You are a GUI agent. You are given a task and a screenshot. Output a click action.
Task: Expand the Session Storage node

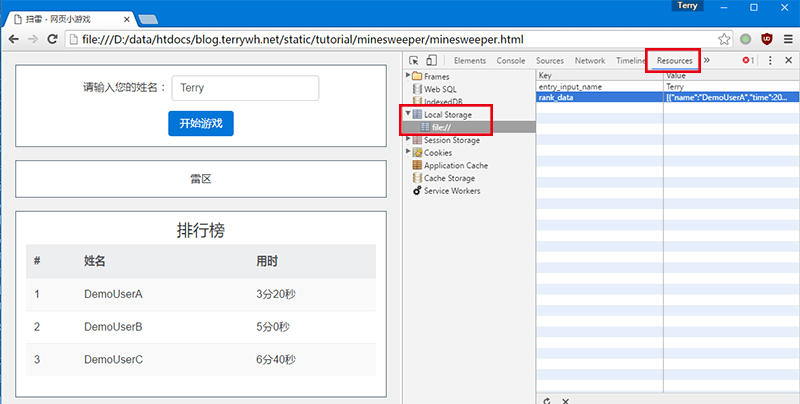coord(408,139)
